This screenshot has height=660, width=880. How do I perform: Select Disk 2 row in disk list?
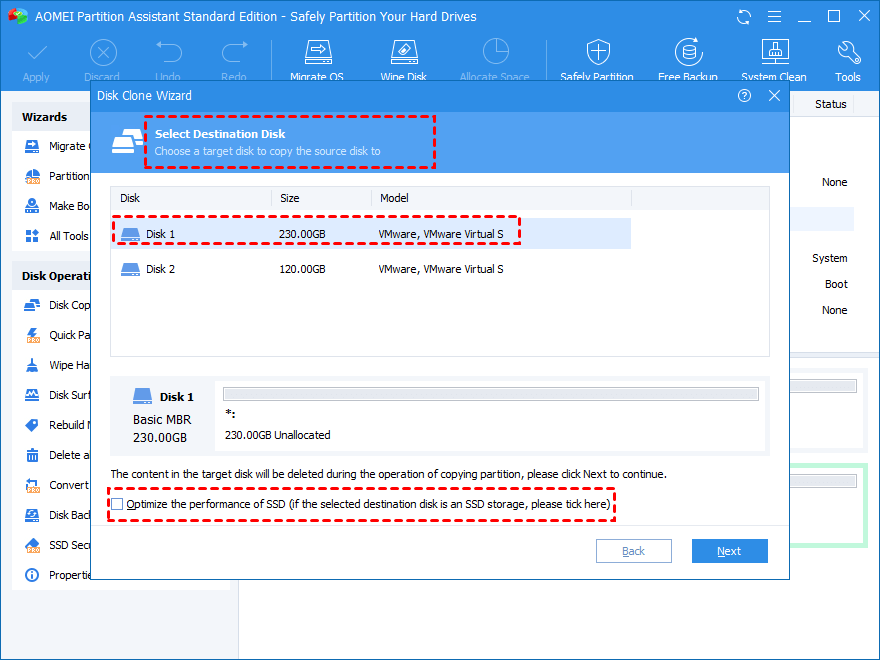click(371, 269)
